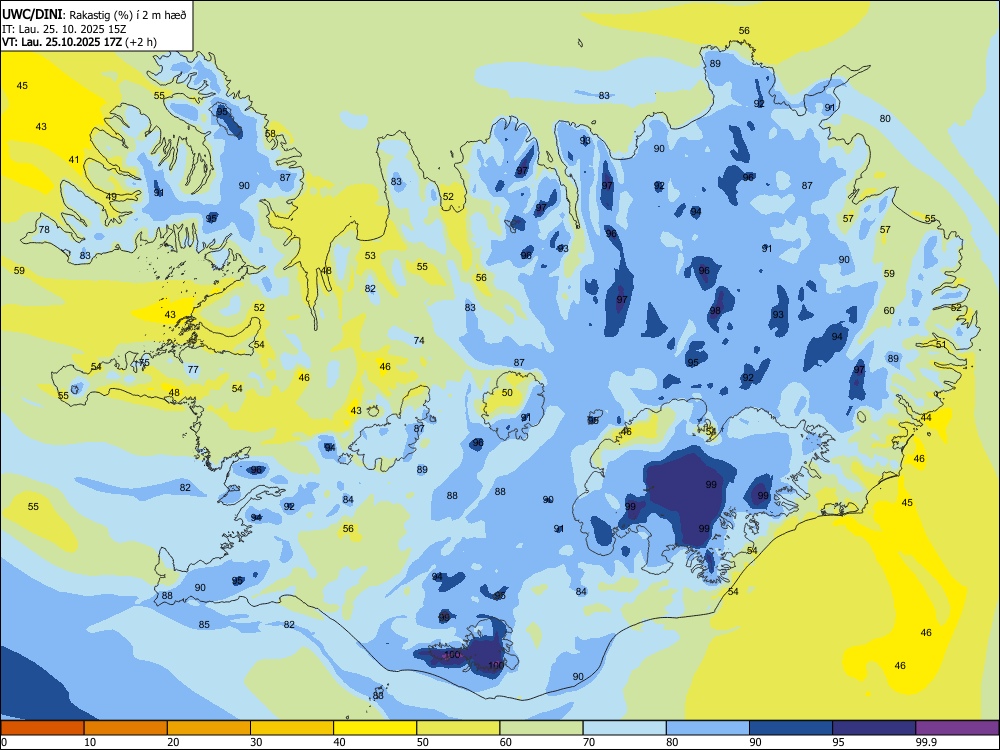Click the 'UWC/DINI: Rakastig (%) í 2 m hæð' title
Viewport: 1000px width, 750px height.
click(x=94, y=14)
